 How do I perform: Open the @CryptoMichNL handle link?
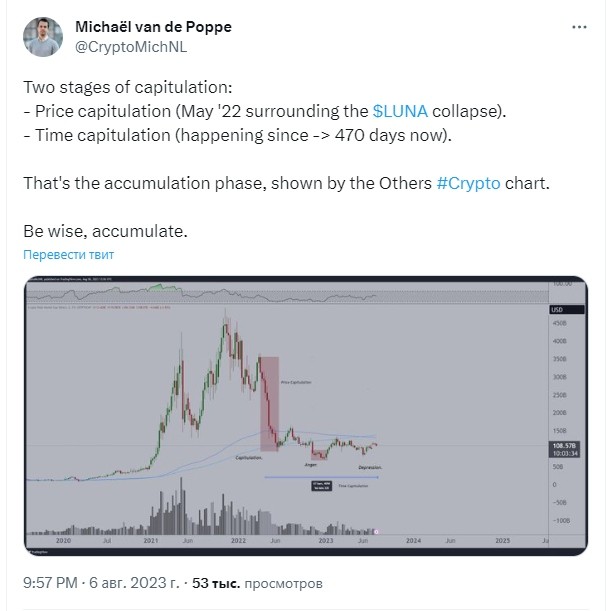point(131,47)
